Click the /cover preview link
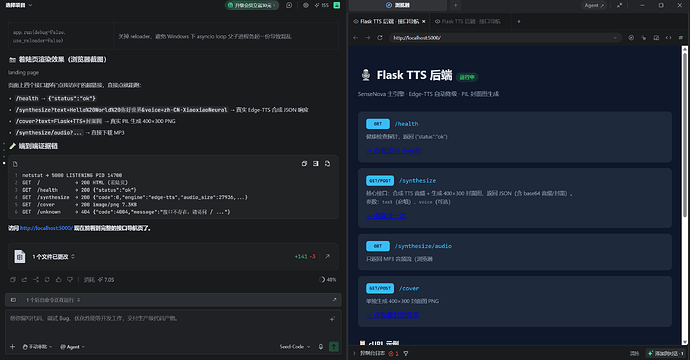This screenshot has height=360, width=690. pos(393,315)
